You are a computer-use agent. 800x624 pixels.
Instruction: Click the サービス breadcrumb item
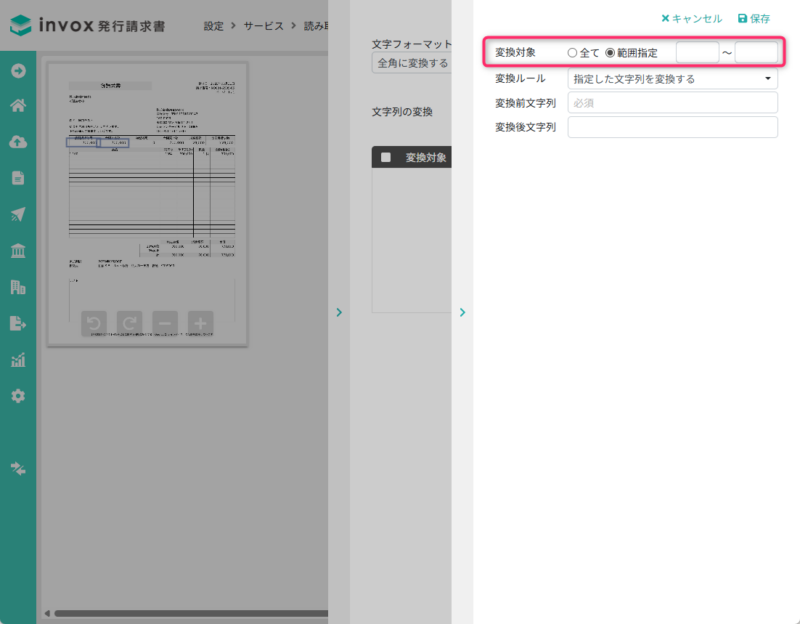(263, 27)
